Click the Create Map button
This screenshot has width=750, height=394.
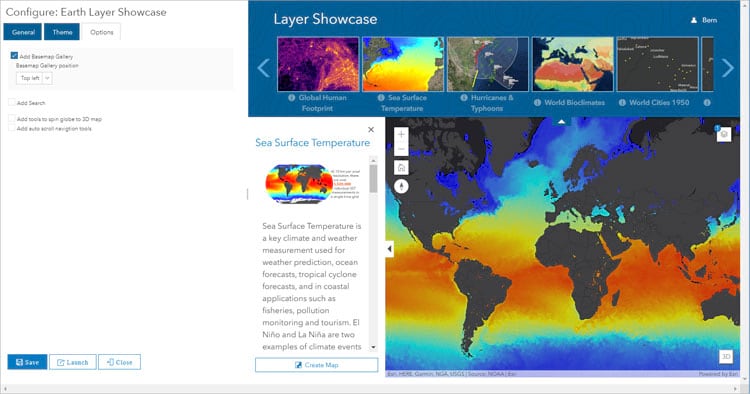(316, 365)
